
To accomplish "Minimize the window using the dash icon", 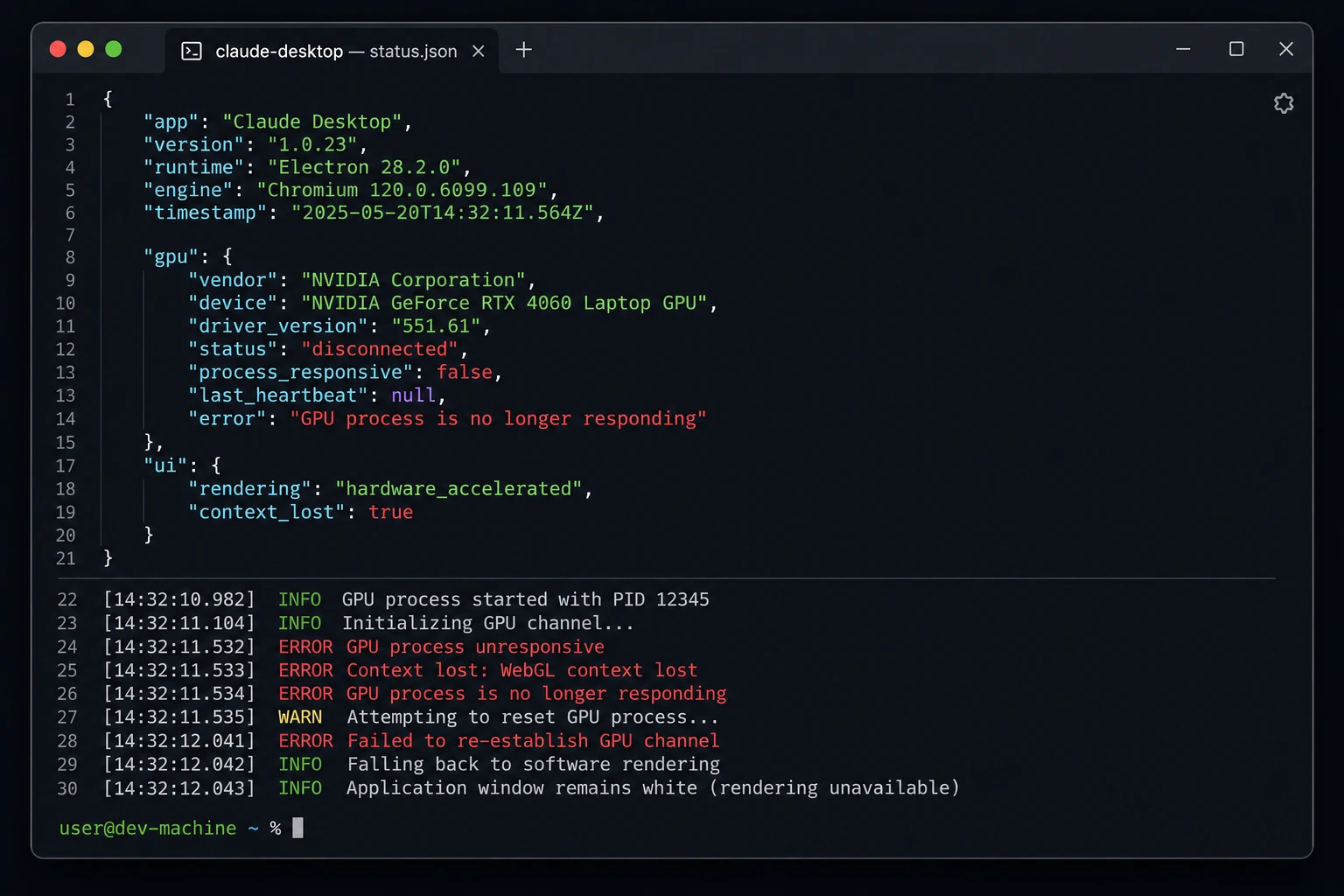I will 1183,49.
